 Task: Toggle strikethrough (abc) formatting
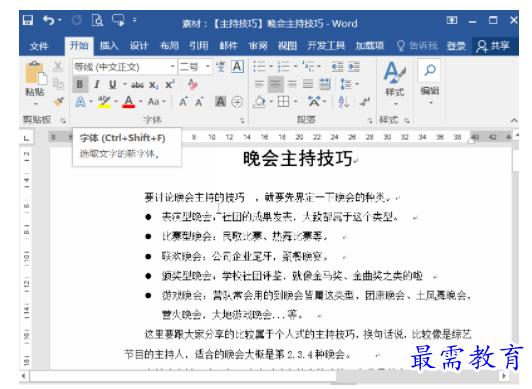click(137, 84)
